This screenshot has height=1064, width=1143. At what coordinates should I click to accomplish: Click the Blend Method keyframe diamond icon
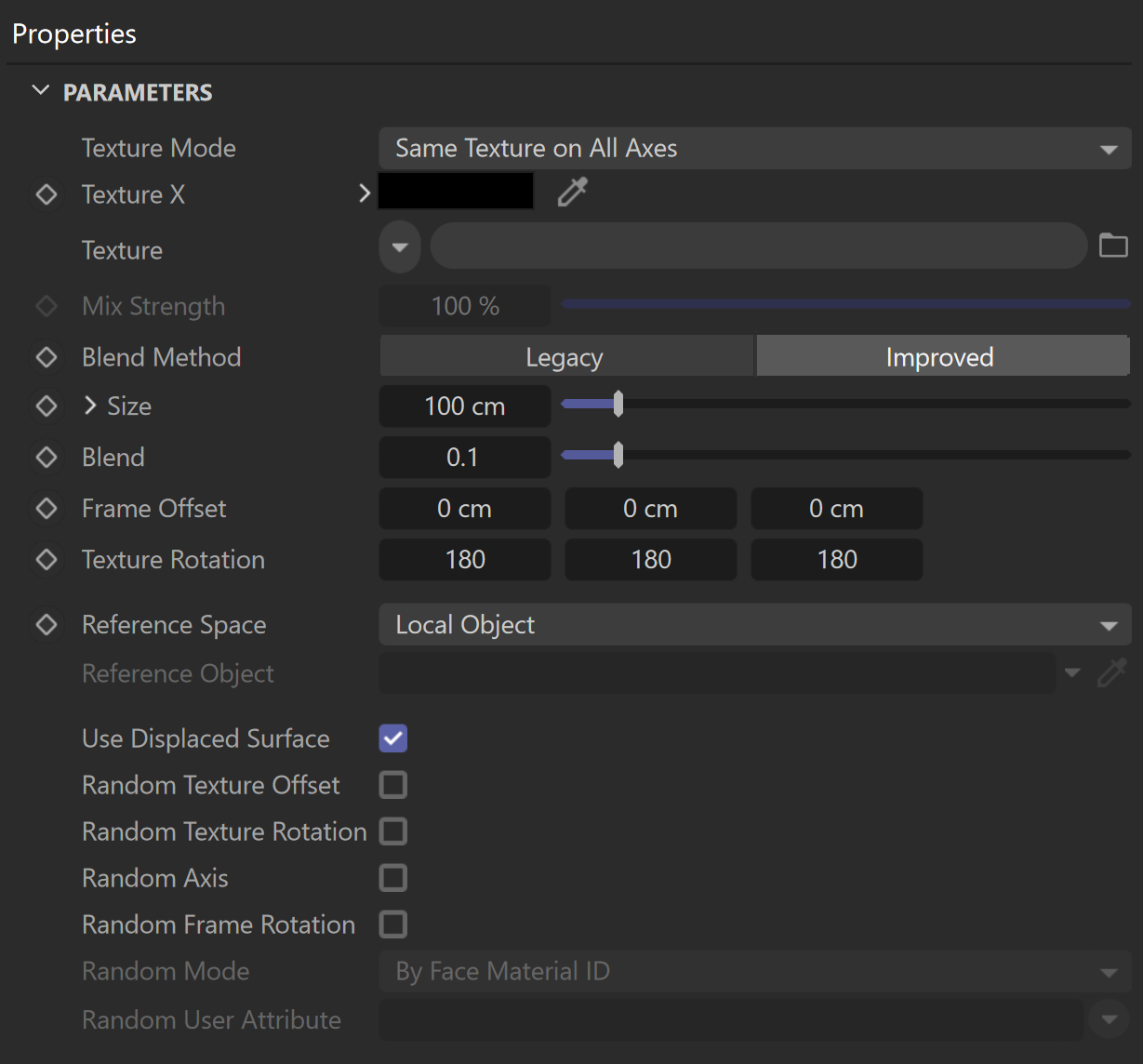point(47,357)
